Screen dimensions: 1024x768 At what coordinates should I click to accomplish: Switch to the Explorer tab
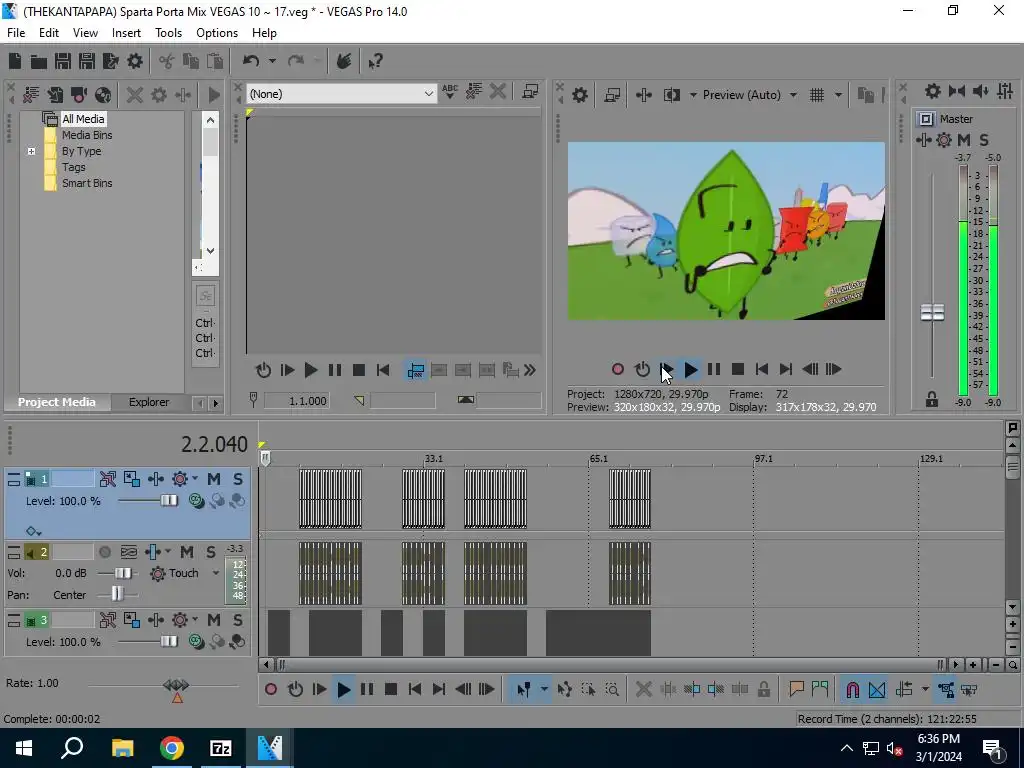149,402
